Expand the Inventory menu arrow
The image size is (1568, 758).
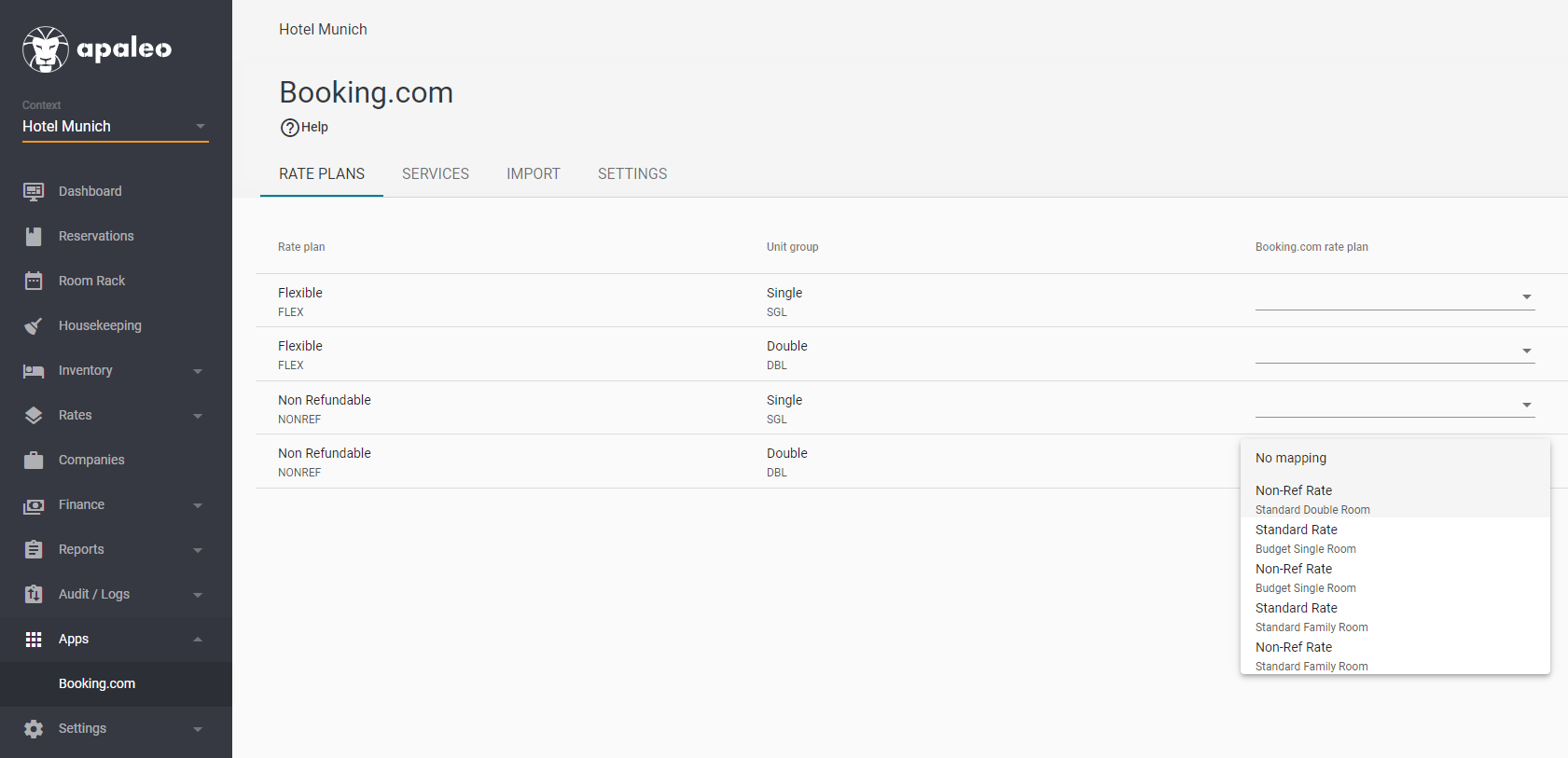click(198, 371)
